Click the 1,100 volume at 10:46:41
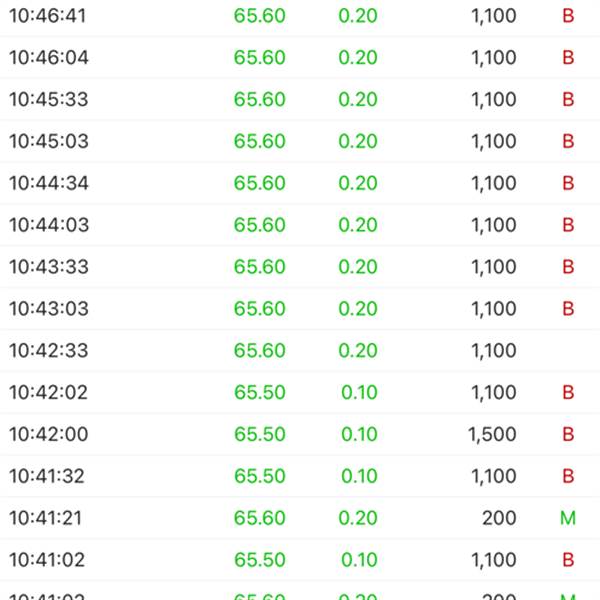Screen dimensions: 600x600 tap(494, 16)
